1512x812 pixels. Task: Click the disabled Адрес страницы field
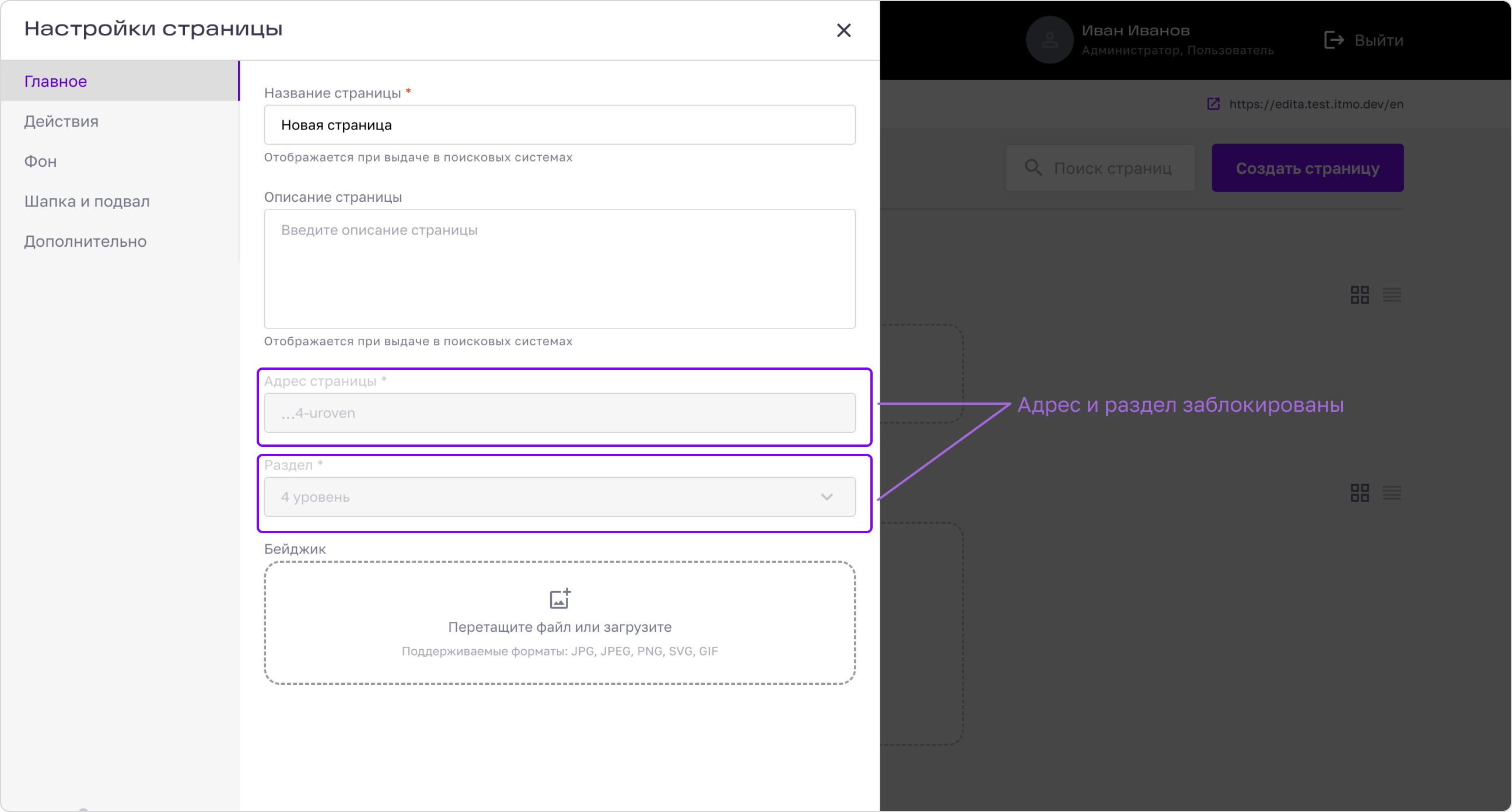tap(559, 413)
